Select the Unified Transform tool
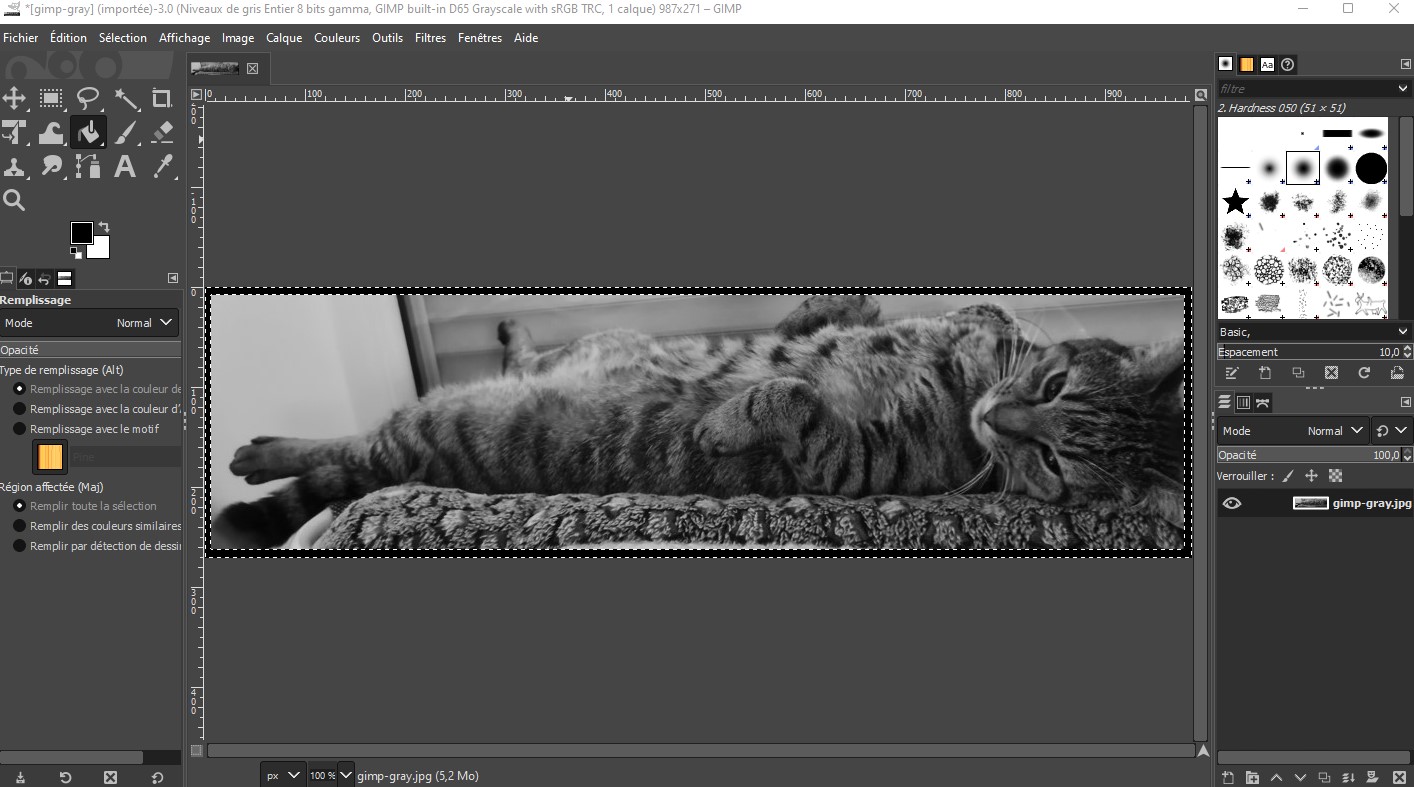The width and height of the screenshot is (1414, 787). [14, 132]
